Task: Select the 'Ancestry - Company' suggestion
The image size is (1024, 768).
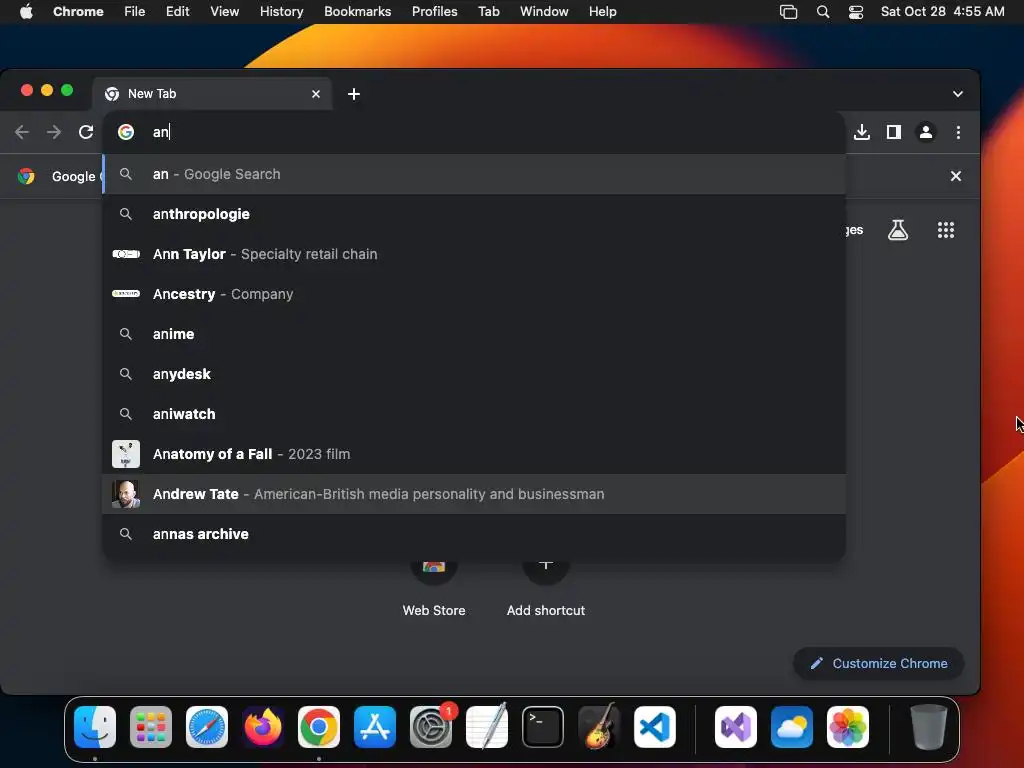Action: (475, 294)
